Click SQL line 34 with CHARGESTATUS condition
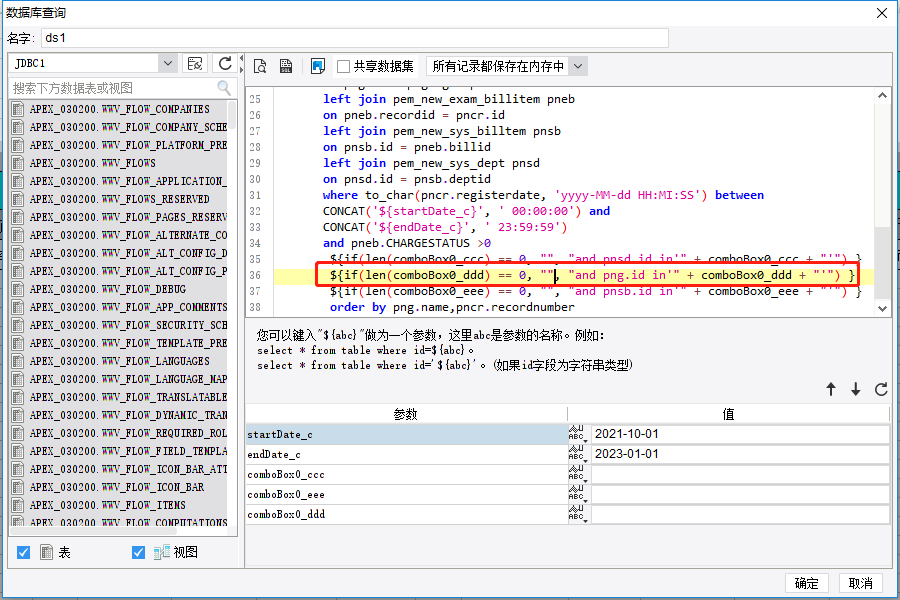 pyautogui.click(x=407, y=243)
